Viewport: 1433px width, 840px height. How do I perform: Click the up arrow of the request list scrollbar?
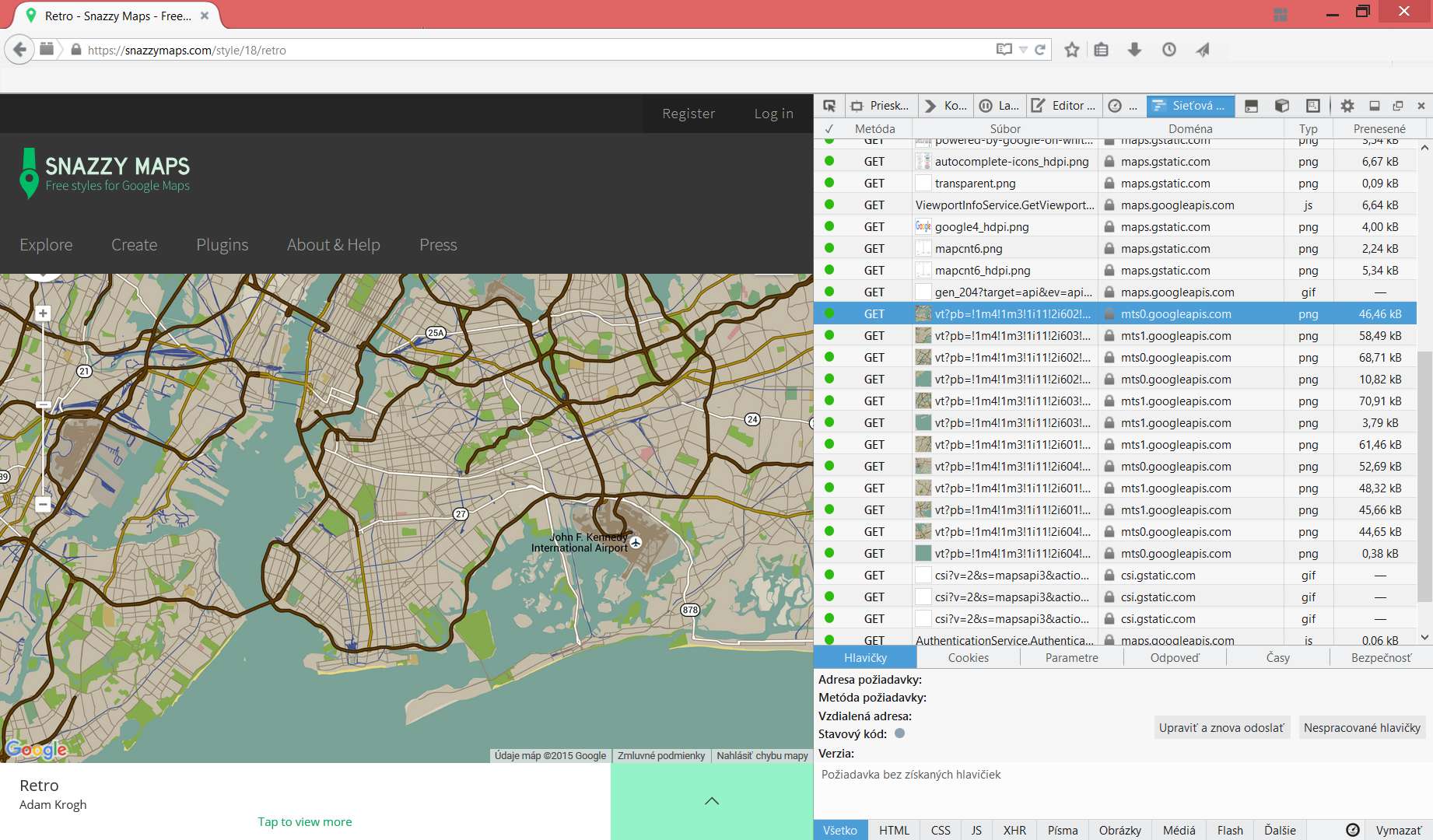(x=1424, y=147)
